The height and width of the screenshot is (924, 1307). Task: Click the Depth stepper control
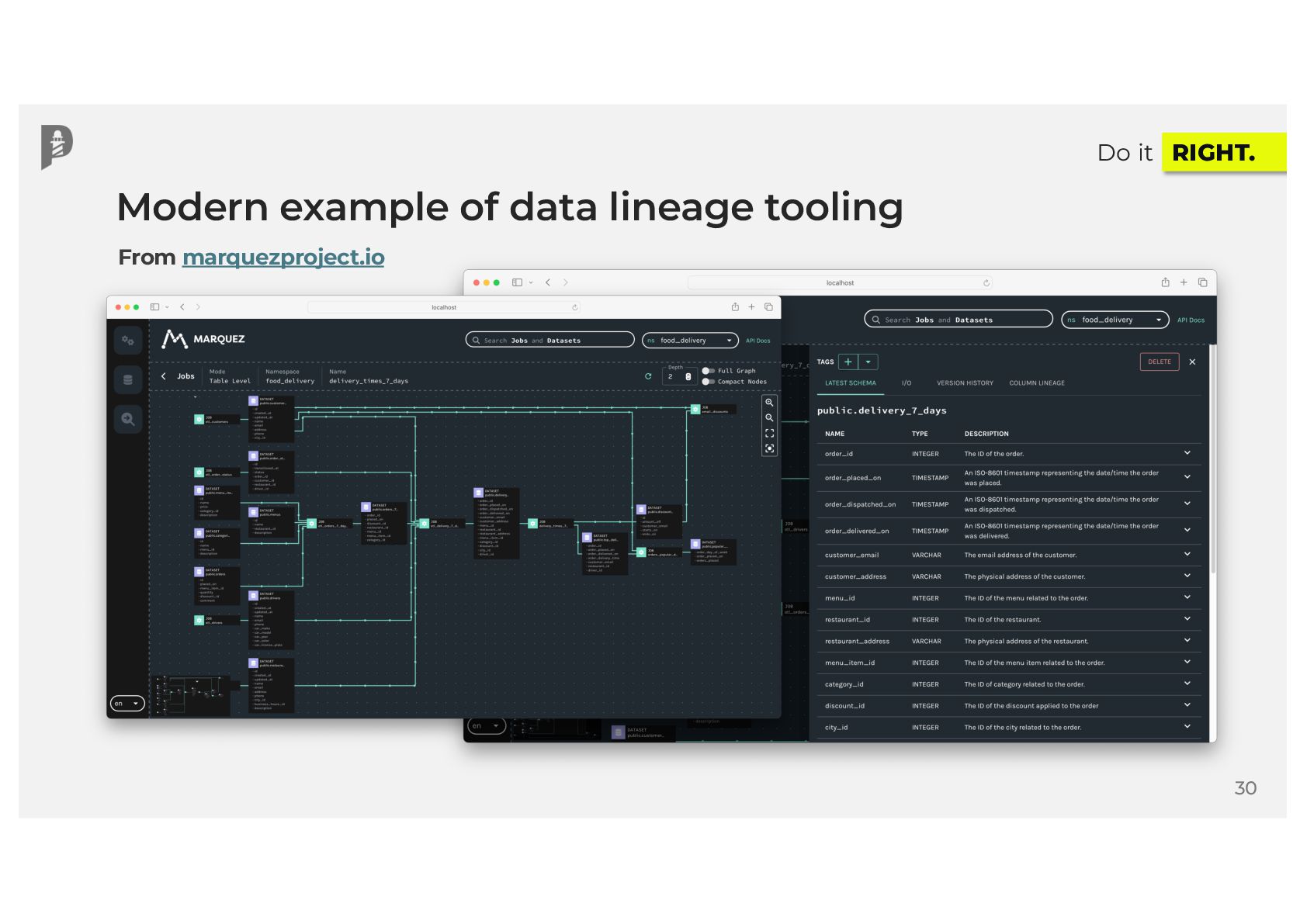tap(688, 376)
